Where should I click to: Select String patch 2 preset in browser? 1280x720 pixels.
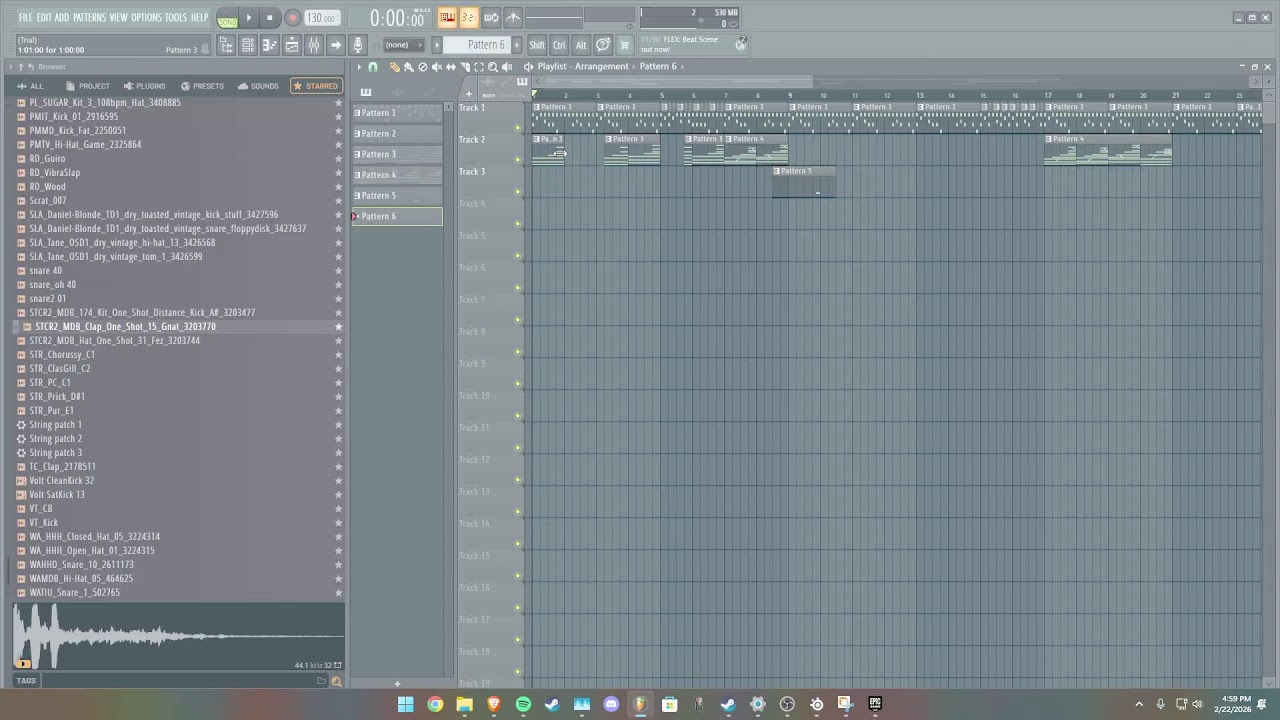click(x=56, y=439)
